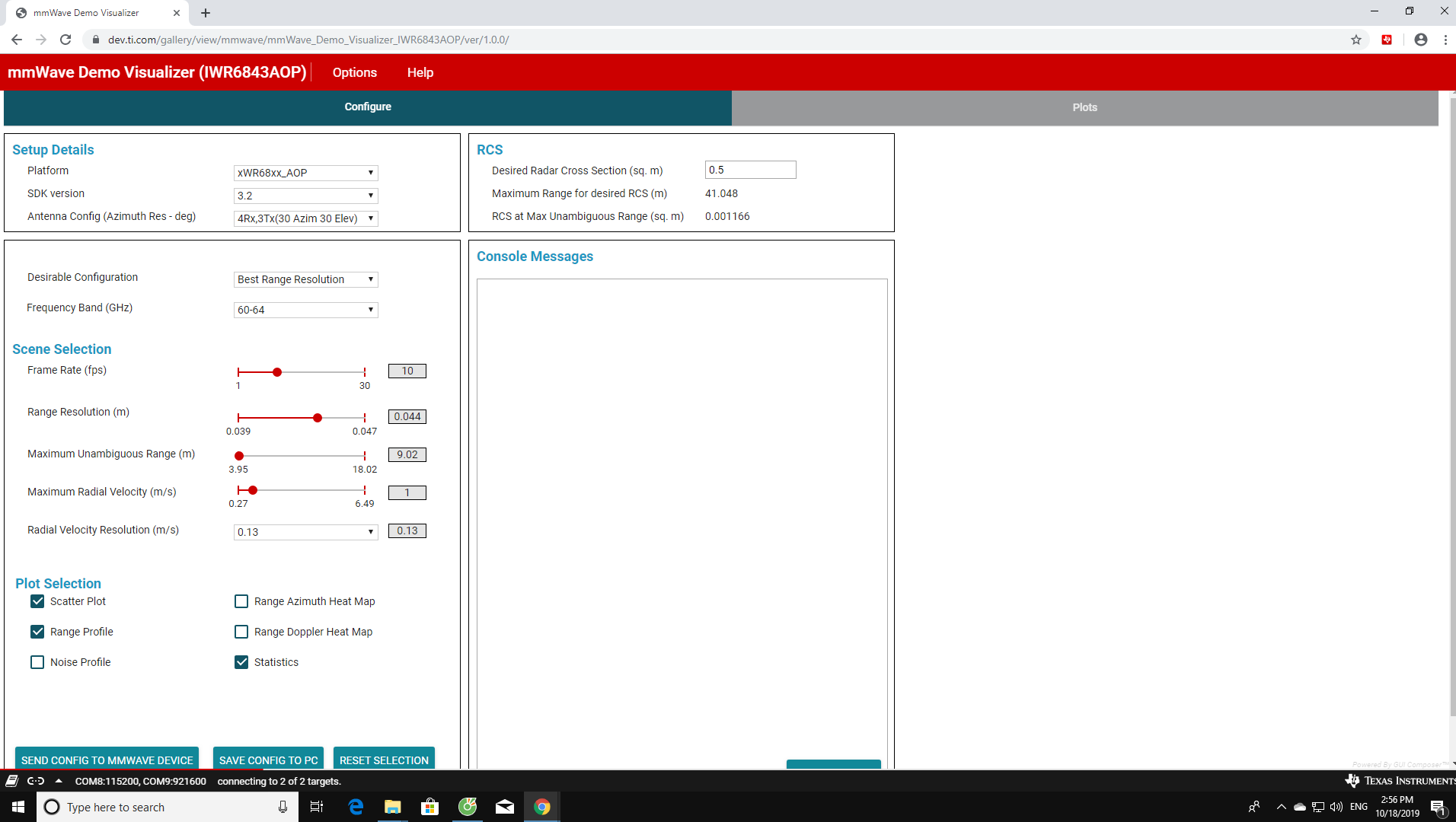Click the ENG language indicator
This screenshot has width=1456, height=822.
[1359, 807]
